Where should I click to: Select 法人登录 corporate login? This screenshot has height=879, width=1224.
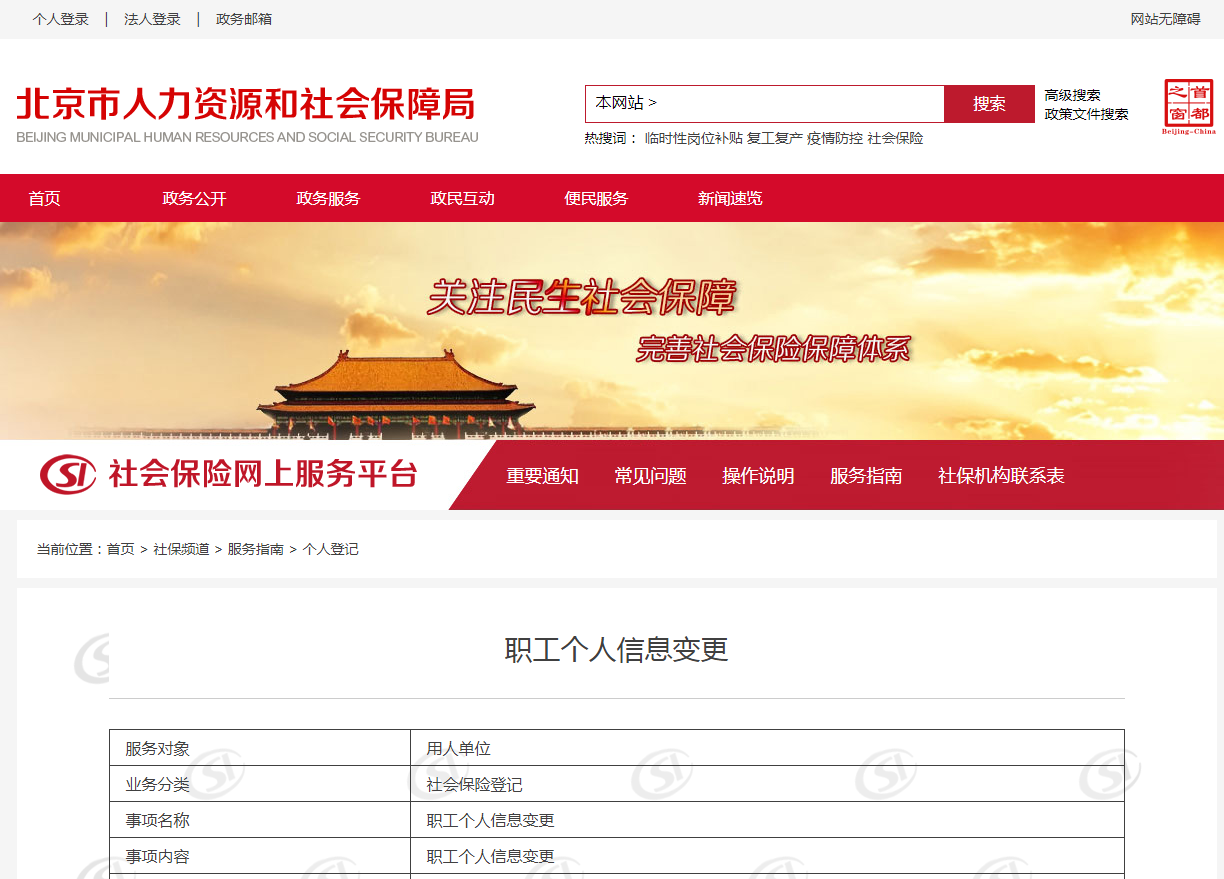coord(151,18)
